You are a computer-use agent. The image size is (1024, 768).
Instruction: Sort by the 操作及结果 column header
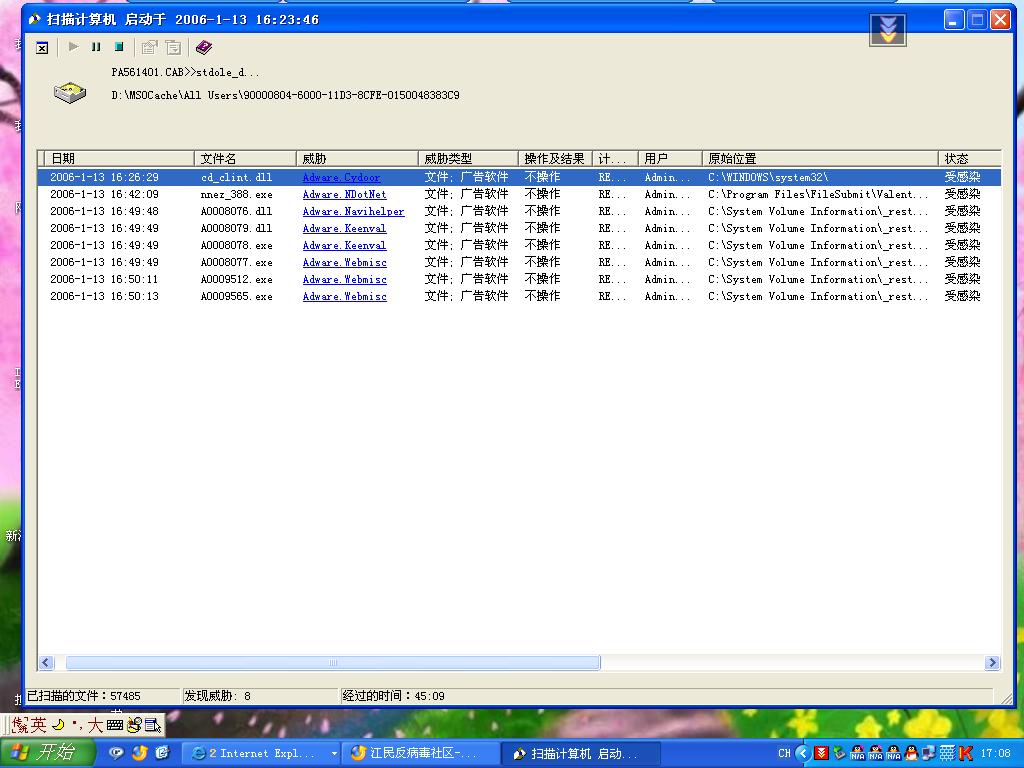[555, 159]
